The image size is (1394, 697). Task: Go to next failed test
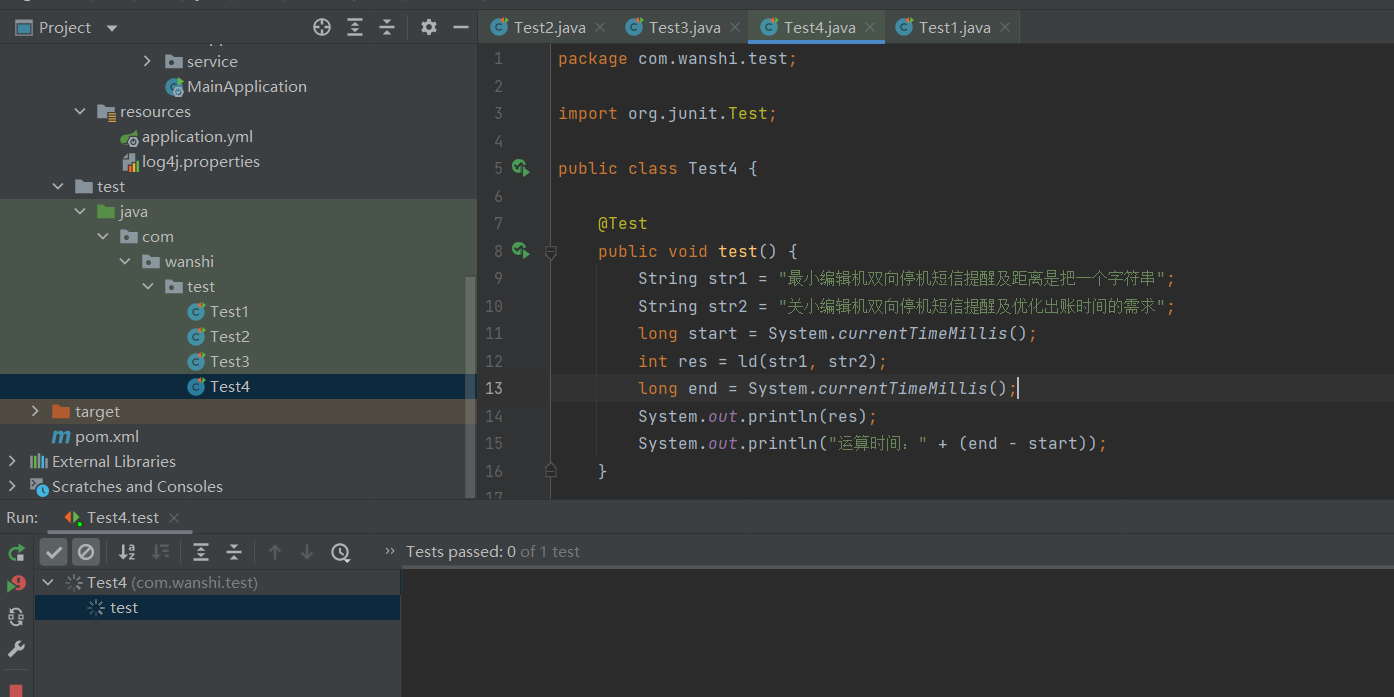307,552
